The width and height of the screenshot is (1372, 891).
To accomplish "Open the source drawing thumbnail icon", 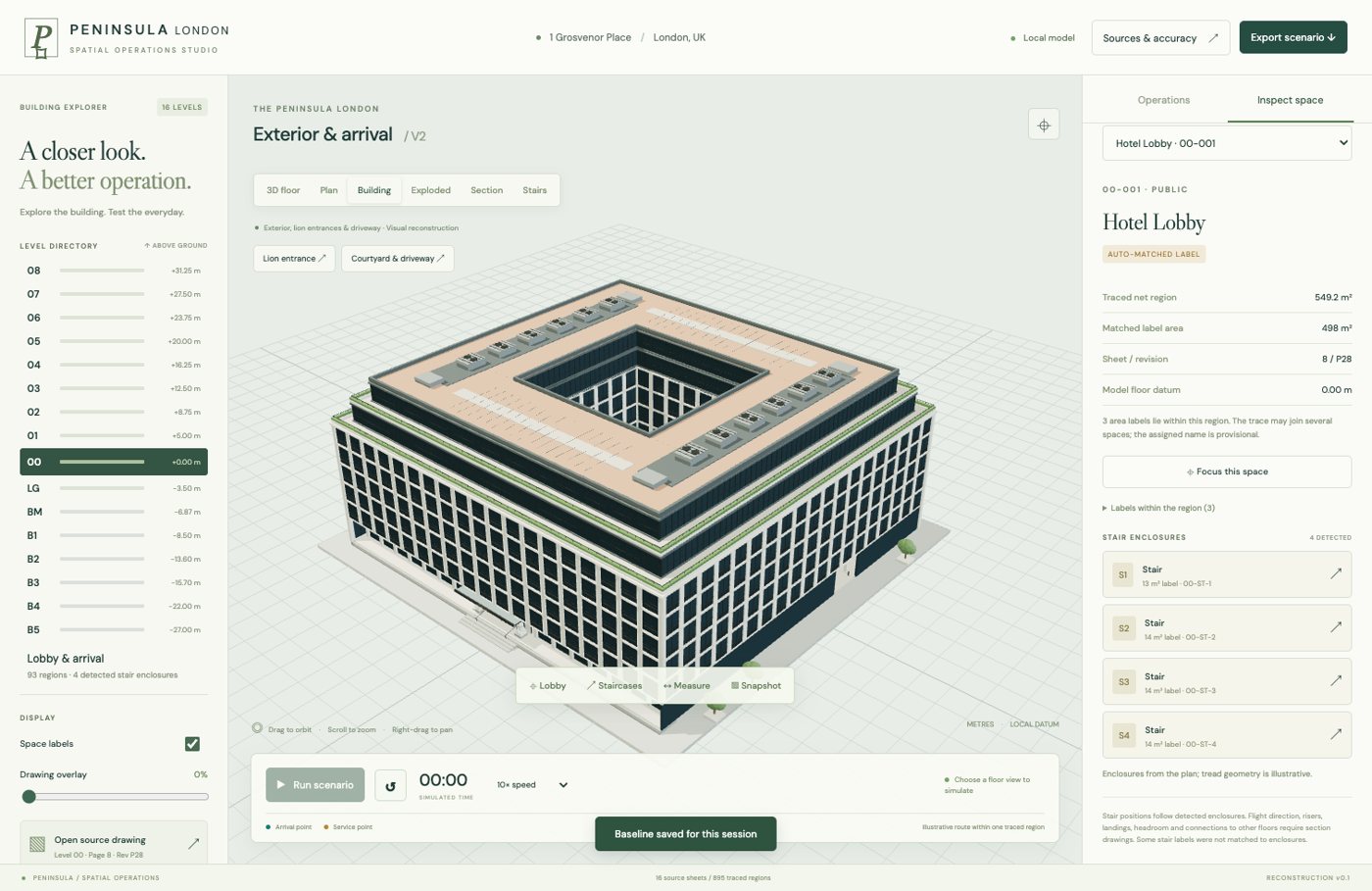I will [37, 844].
